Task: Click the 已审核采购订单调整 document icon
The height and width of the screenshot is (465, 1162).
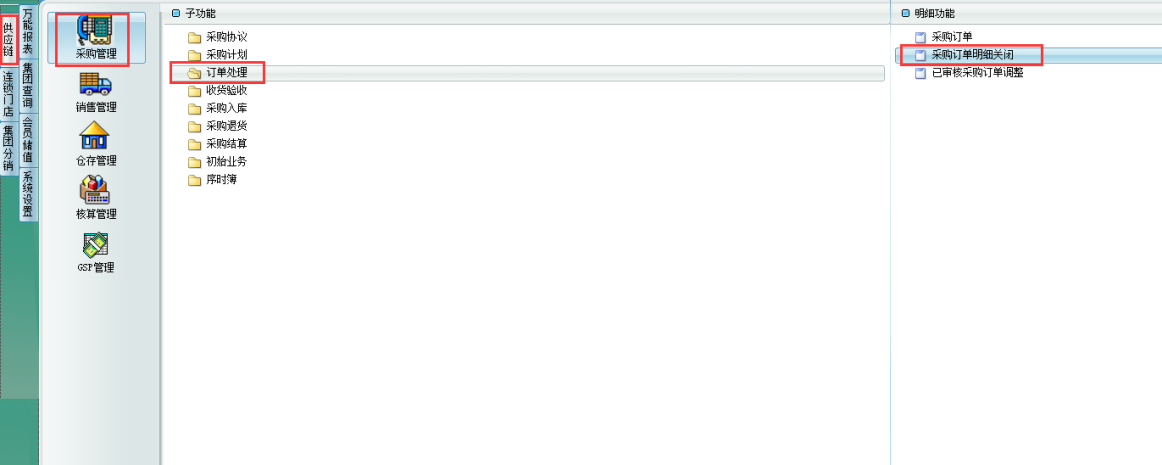Action: tap(920, 73)
